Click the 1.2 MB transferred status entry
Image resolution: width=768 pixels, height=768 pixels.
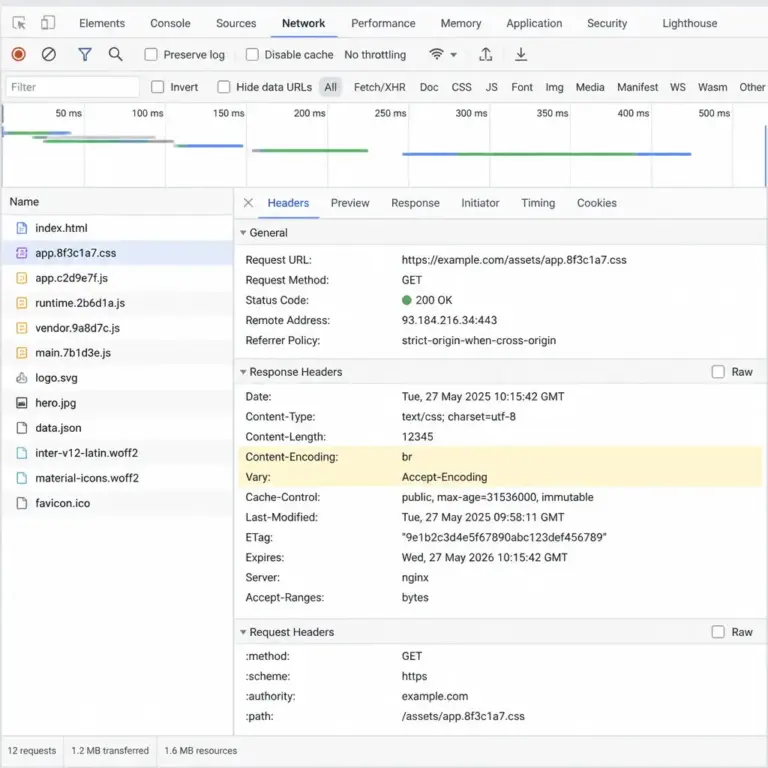coord(110,750)
